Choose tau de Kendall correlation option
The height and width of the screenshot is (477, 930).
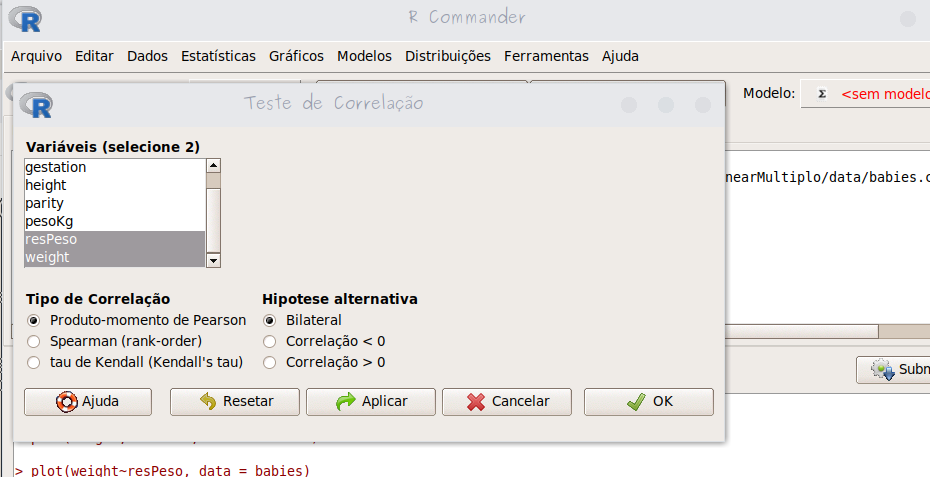[x=34, y=362]
